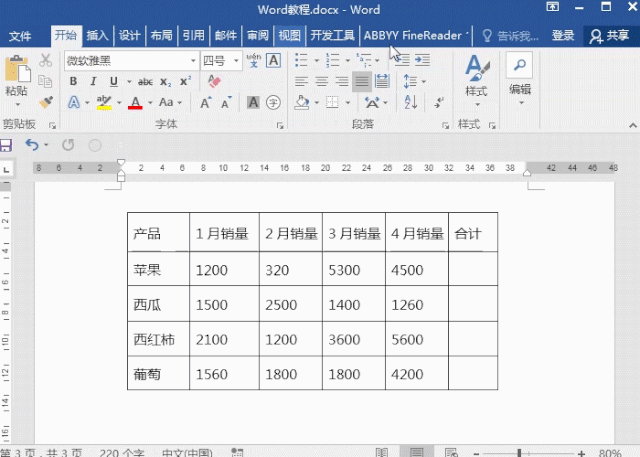Open font dialog launcher

point(280,126)
